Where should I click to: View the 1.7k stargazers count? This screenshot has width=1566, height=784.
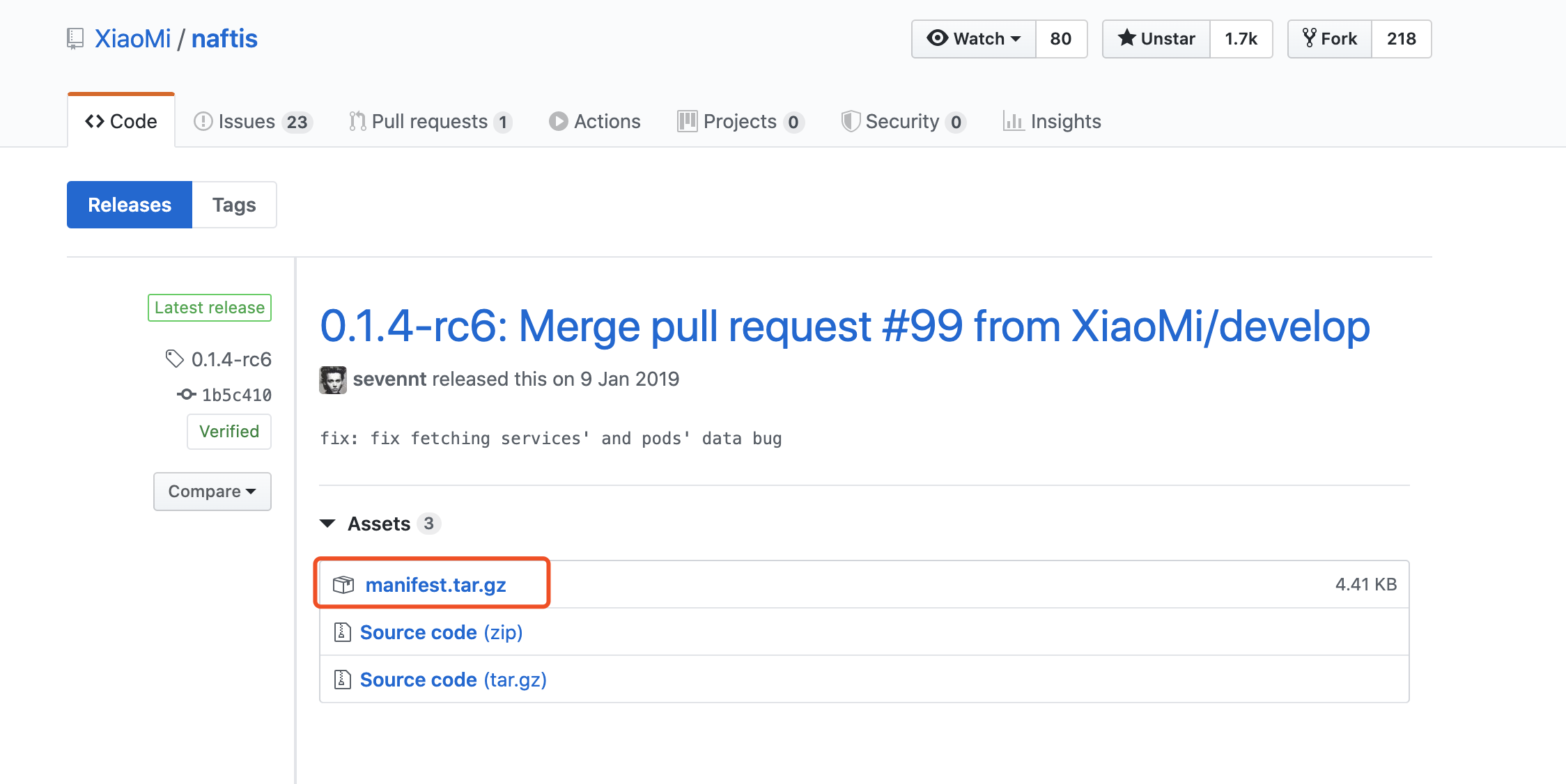tap(1241, 39)
